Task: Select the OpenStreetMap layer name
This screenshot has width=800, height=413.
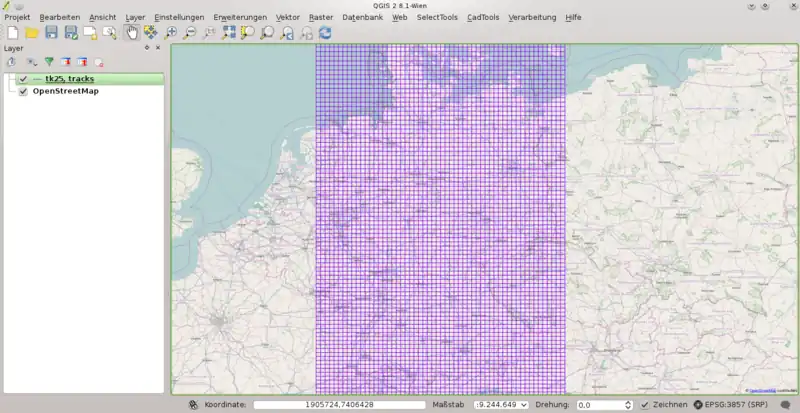Action: click(x=66, y=91)
